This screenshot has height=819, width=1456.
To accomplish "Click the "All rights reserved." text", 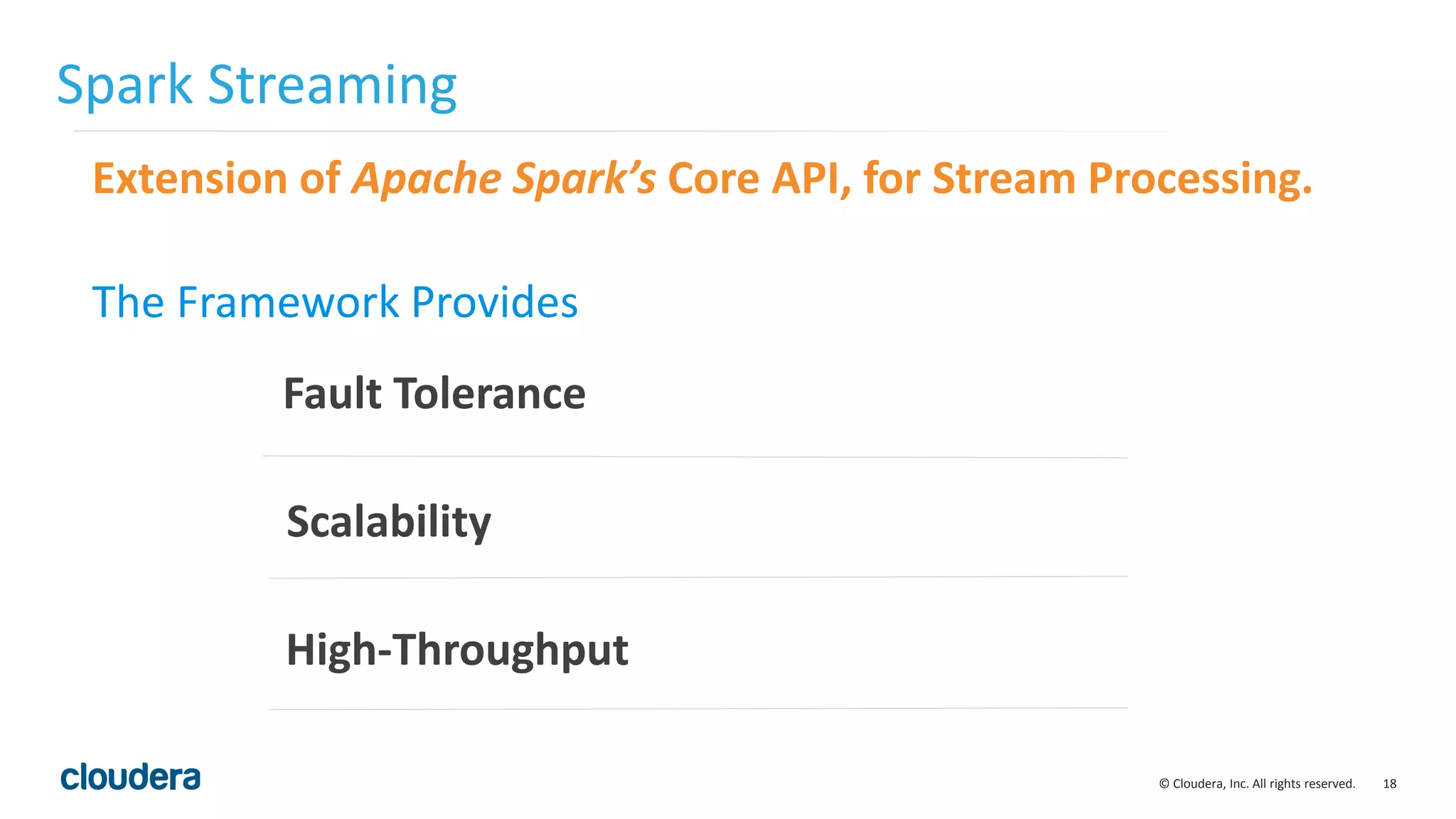I will (x=1303, y=783).
